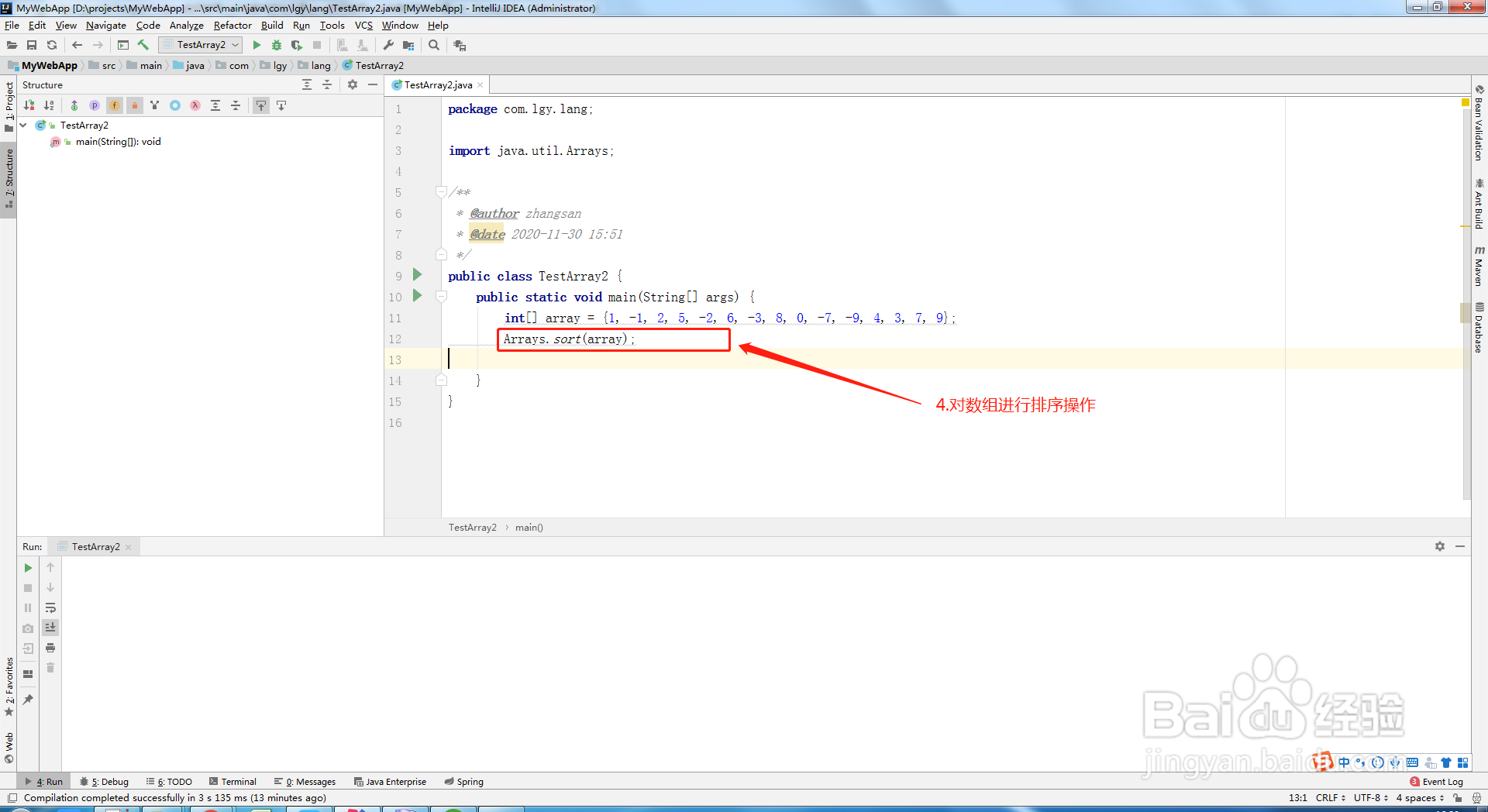
Task: Open the Maven side panel
Action: [1479, 266]
